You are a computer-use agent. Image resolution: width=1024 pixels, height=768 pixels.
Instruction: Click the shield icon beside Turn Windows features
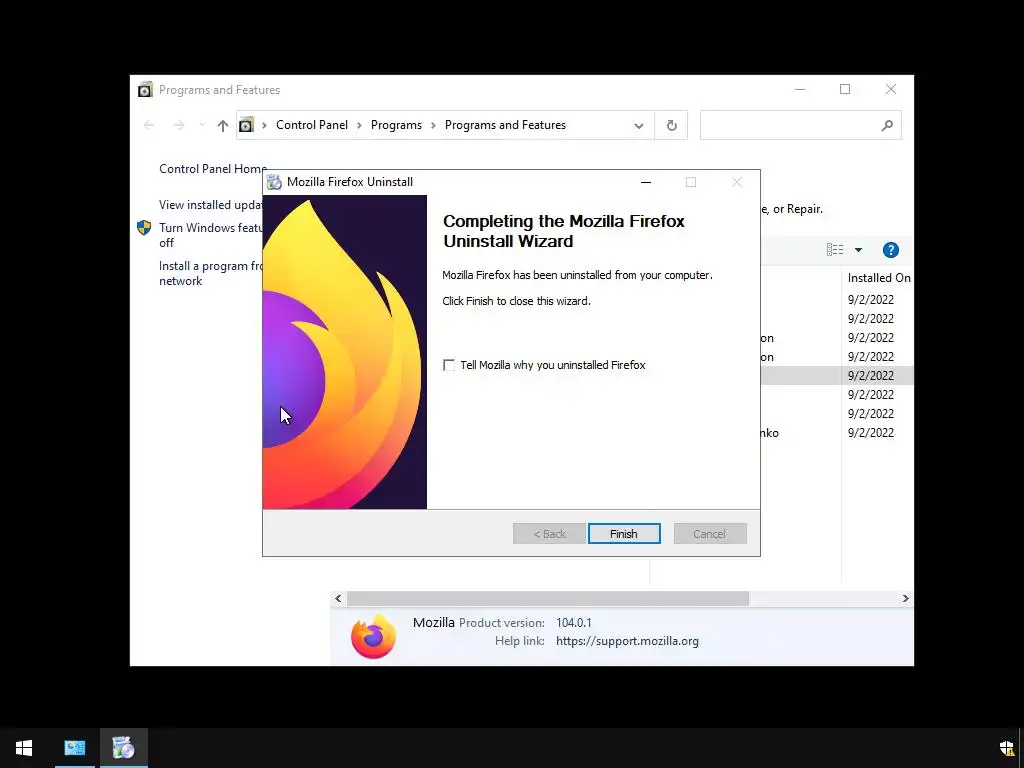coord(144,228)
